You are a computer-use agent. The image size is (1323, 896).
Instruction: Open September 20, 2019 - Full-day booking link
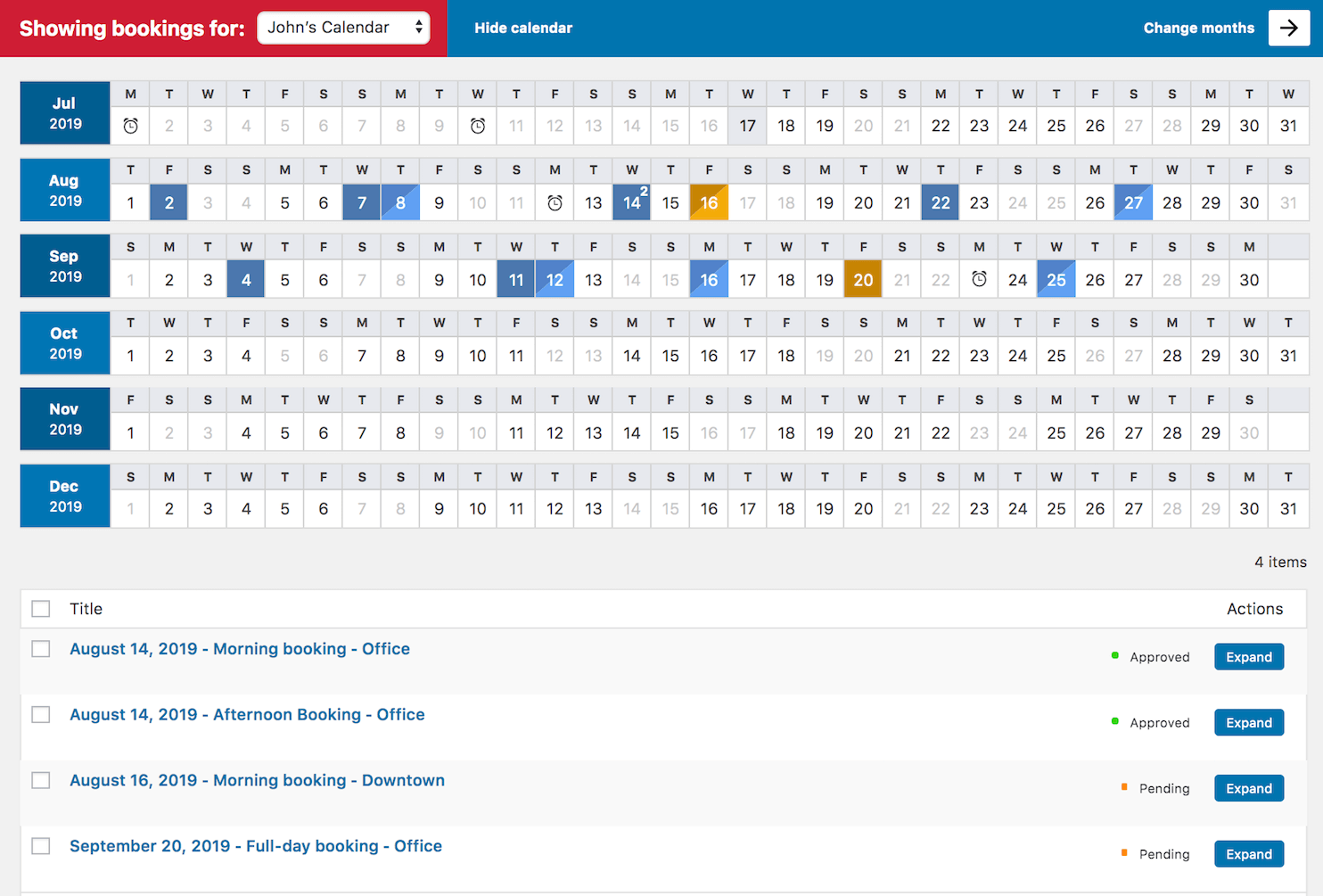(x=256, y=846)
